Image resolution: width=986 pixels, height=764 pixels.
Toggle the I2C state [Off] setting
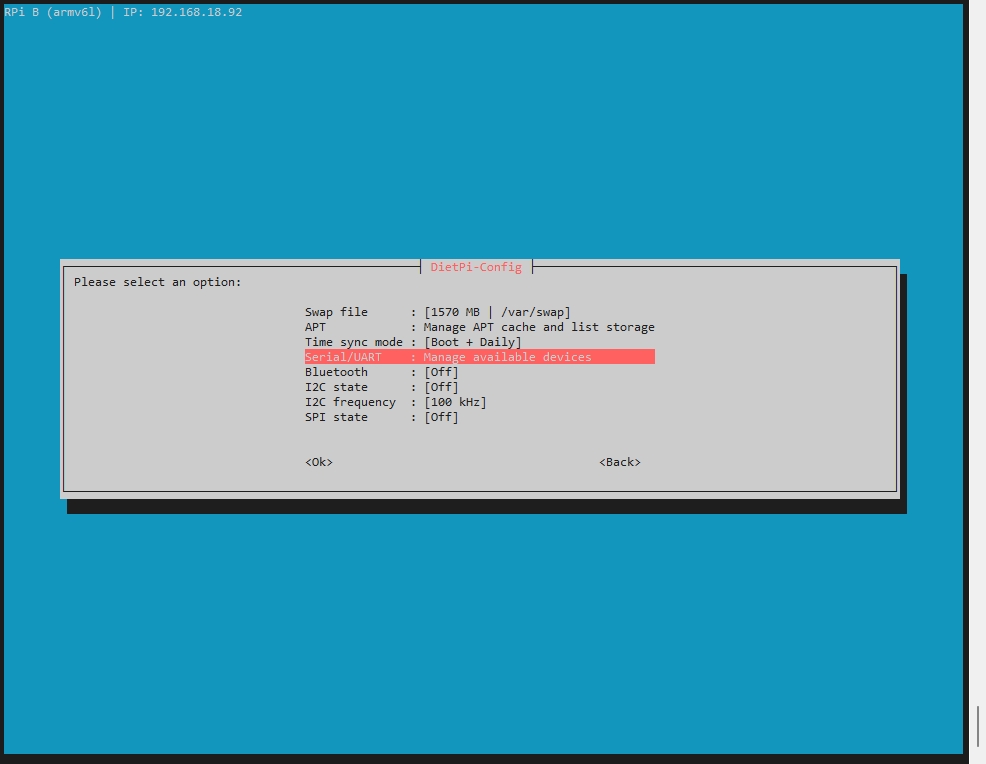(479, 387)
